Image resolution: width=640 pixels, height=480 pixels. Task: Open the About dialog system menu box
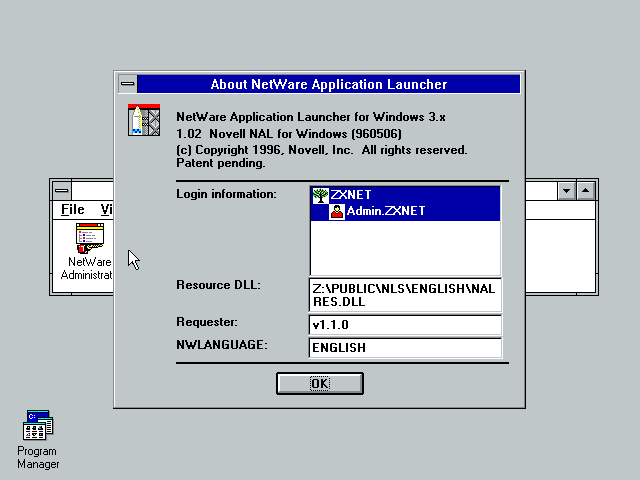pyautogui.click(x=128, y=84)
